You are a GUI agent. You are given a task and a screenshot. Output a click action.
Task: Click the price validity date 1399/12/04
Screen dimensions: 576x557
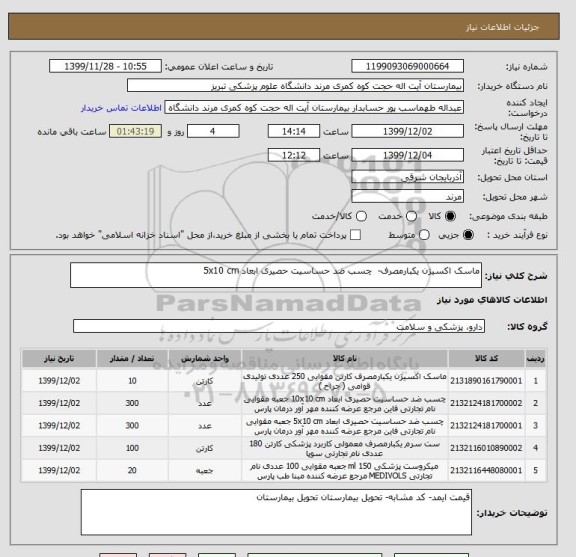tap(407, 155)
